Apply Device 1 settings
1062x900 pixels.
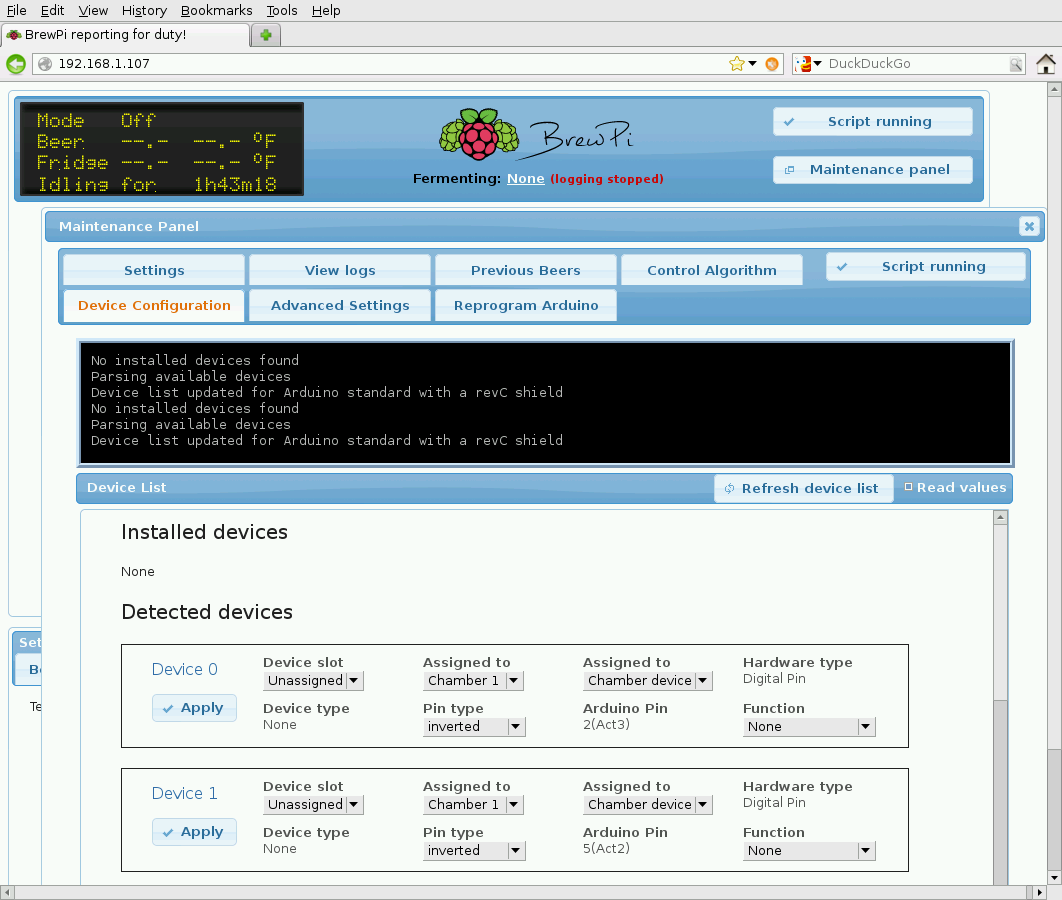click(x=194, y=832)
